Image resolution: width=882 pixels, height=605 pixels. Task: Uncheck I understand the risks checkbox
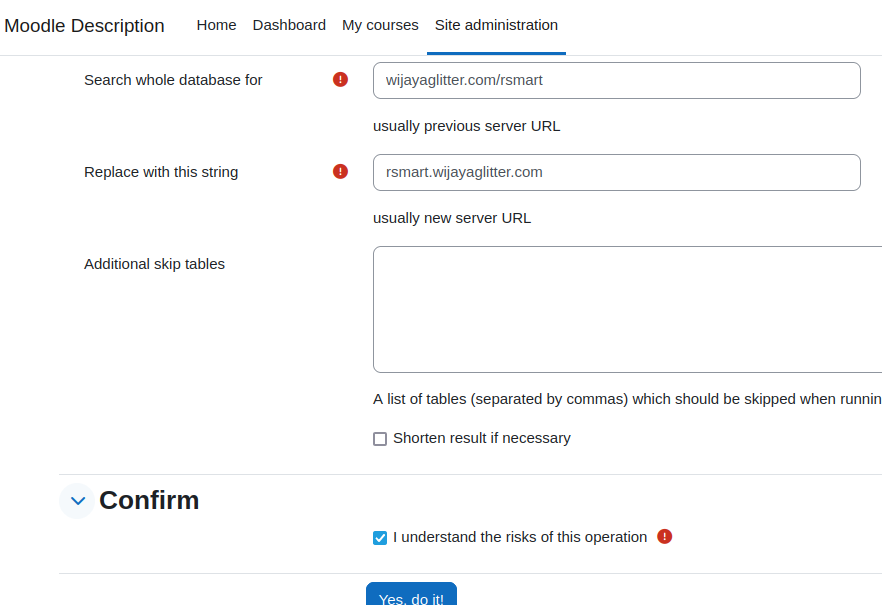[x=380, y=538]
